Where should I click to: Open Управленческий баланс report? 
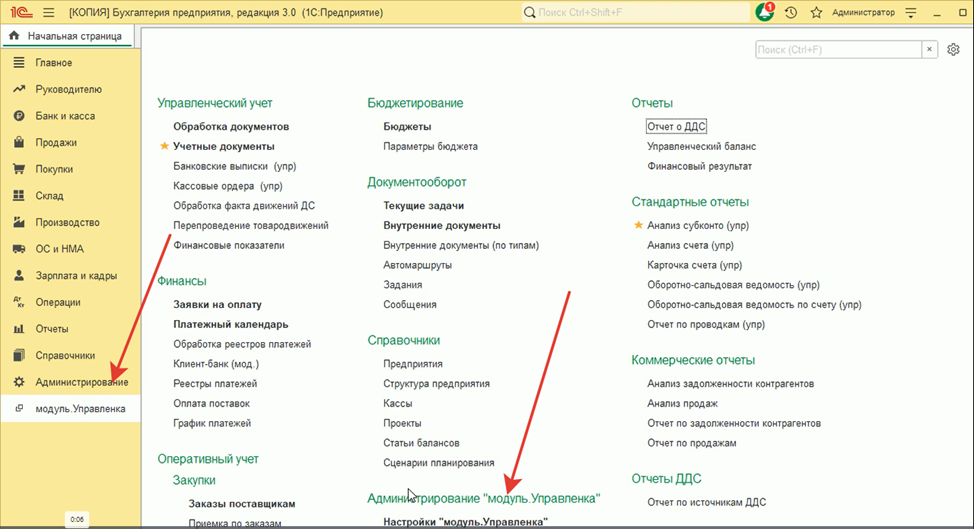[702, 147]
